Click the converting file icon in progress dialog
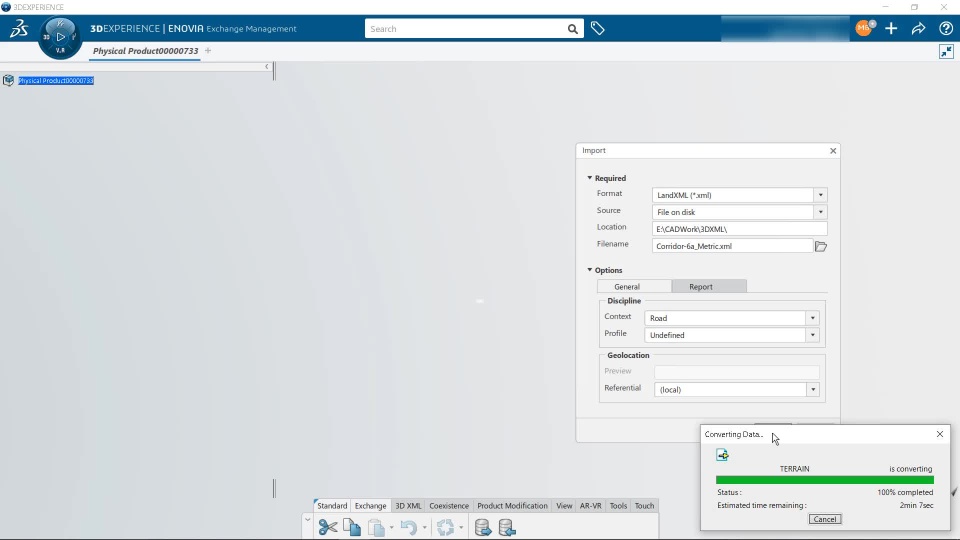The width and height of the screenshot is (960, 540). pos(722,455)
